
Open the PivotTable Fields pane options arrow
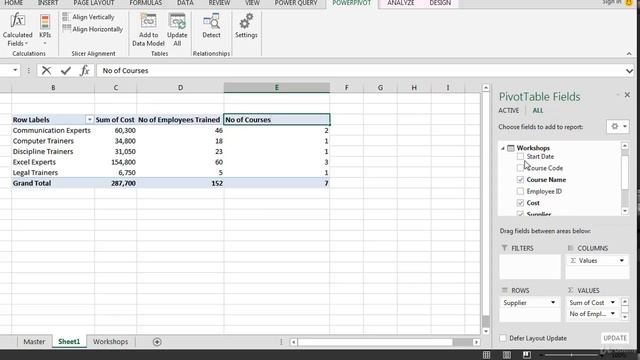pos(618,95)
